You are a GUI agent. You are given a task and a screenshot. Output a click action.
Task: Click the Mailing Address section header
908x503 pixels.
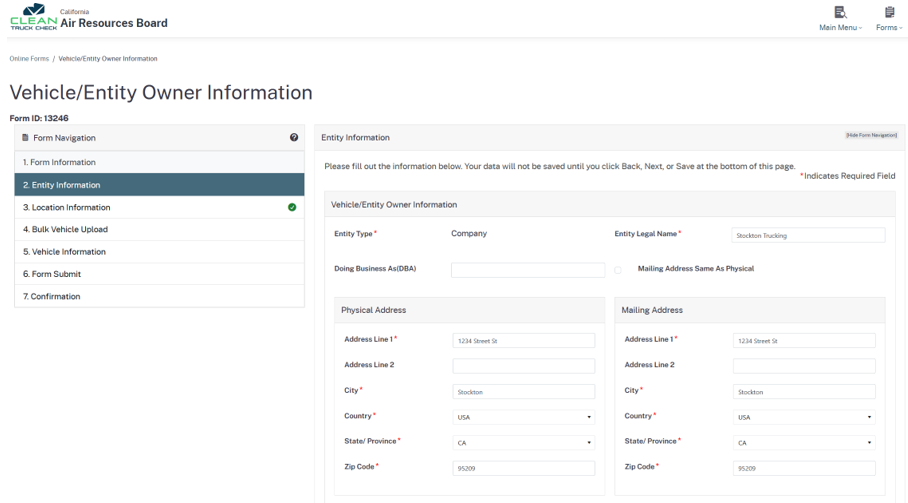click(x=750, y=310)
